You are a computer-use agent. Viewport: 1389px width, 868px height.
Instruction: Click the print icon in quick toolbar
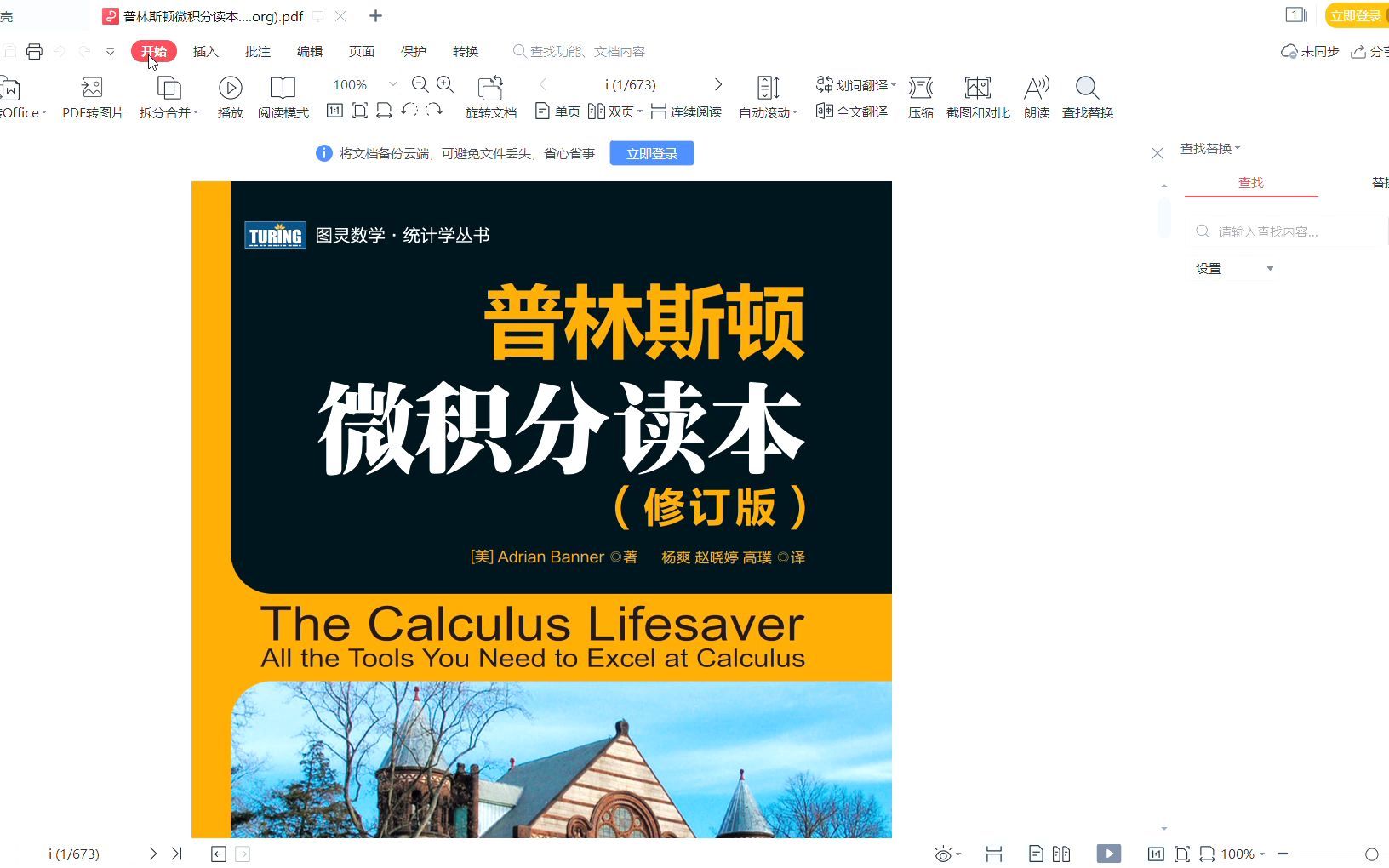pos(34,52)
